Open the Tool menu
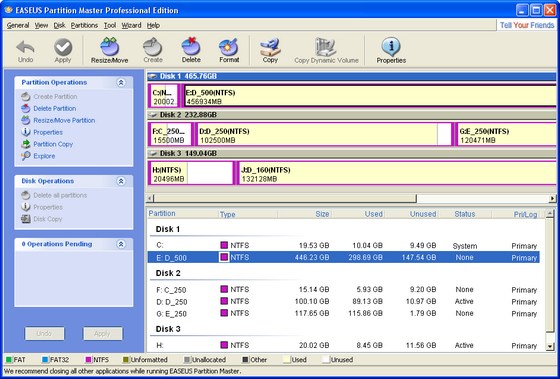560x379 pixels. (110, 25)
